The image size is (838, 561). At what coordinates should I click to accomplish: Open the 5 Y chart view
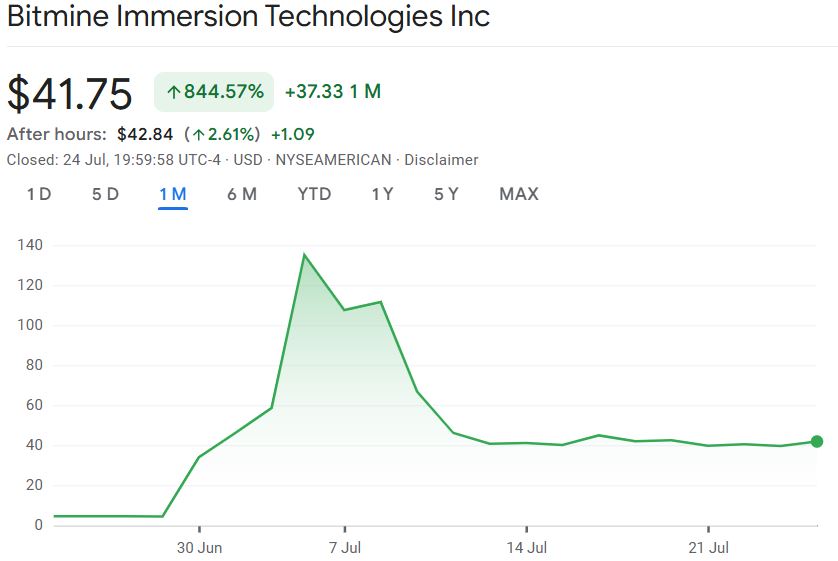tap(446, 194)
